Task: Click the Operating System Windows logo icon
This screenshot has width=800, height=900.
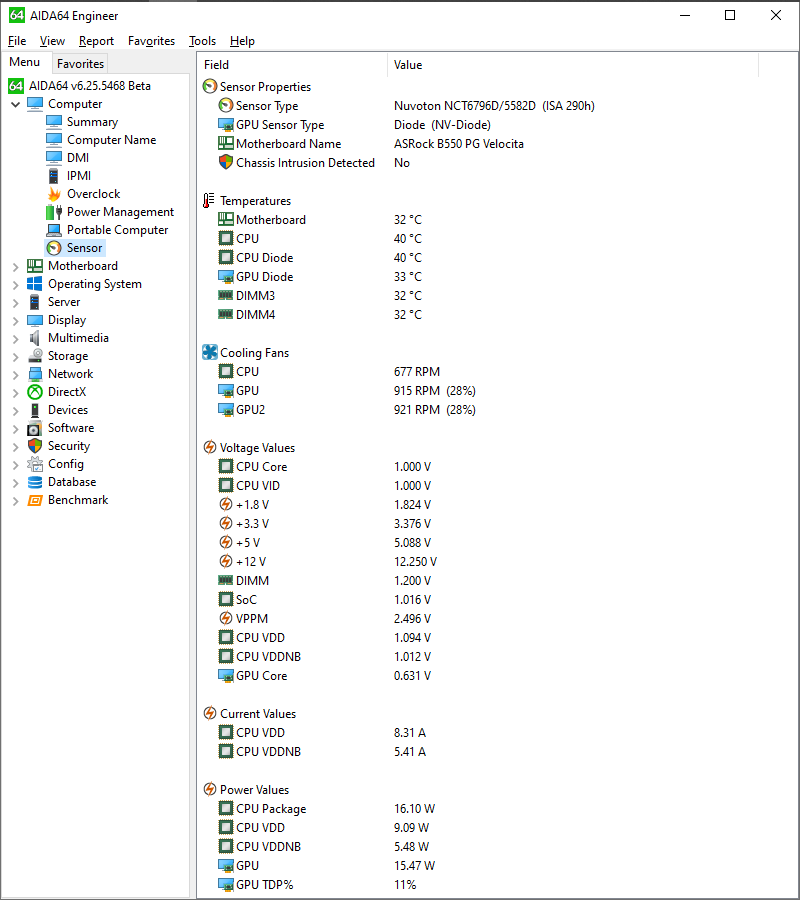Action: coord(35,284)
